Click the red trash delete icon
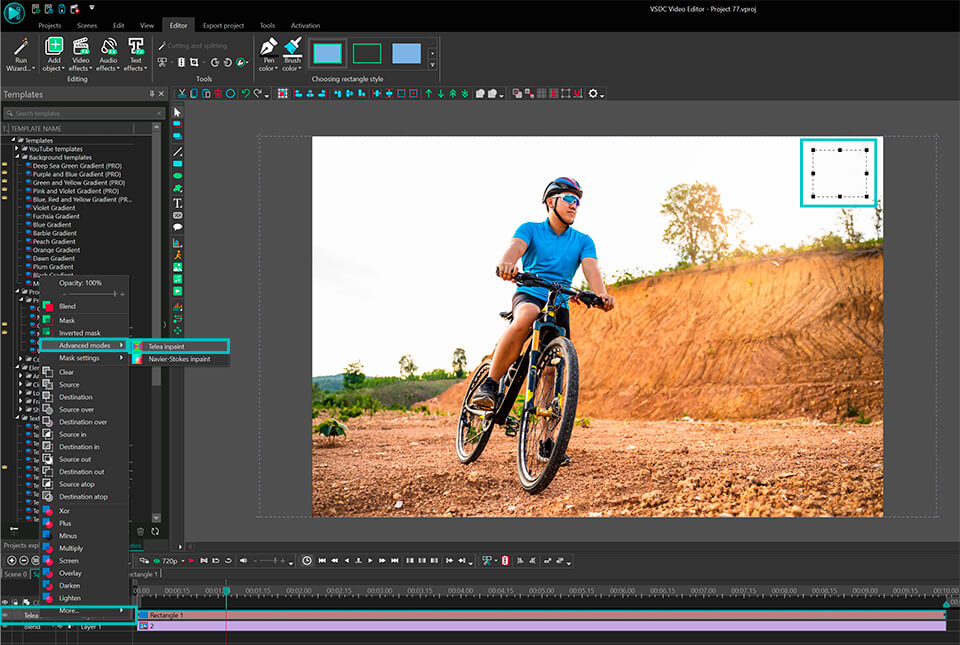This screenshot has height=645, width=960. click(x=218, y=93)
